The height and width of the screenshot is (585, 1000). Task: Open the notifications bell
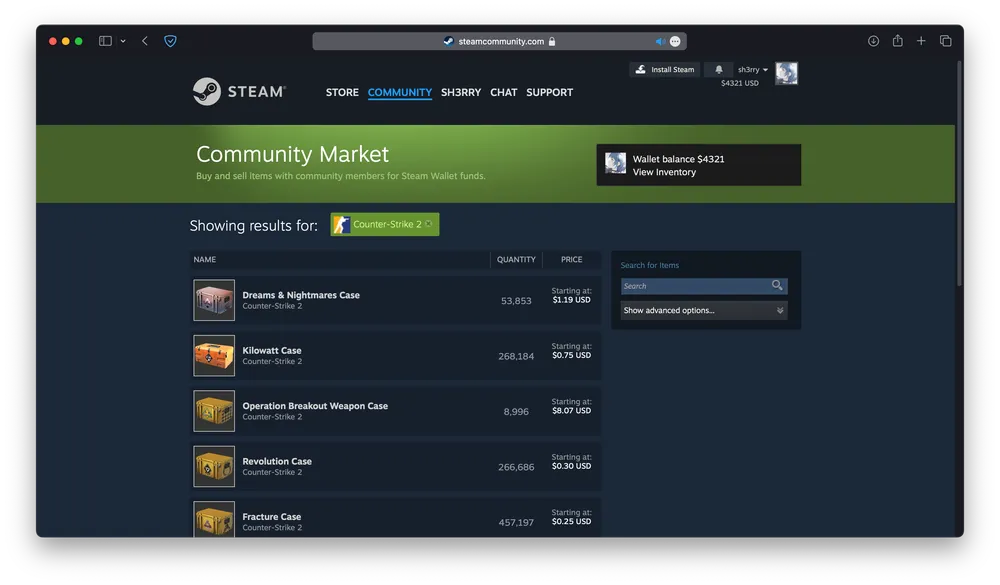pos(719,70)
